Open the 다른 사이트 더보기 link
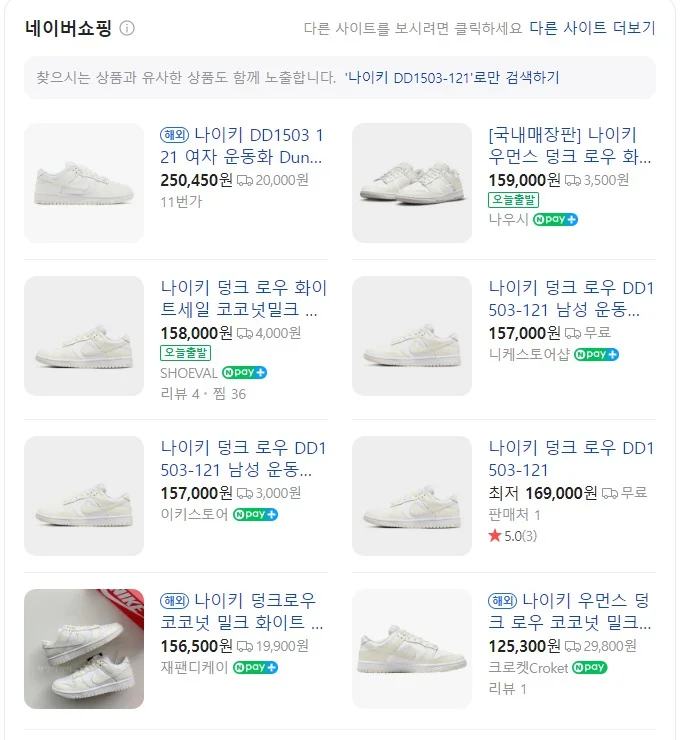This screenshot has height=740, width=684. (592, 28)
